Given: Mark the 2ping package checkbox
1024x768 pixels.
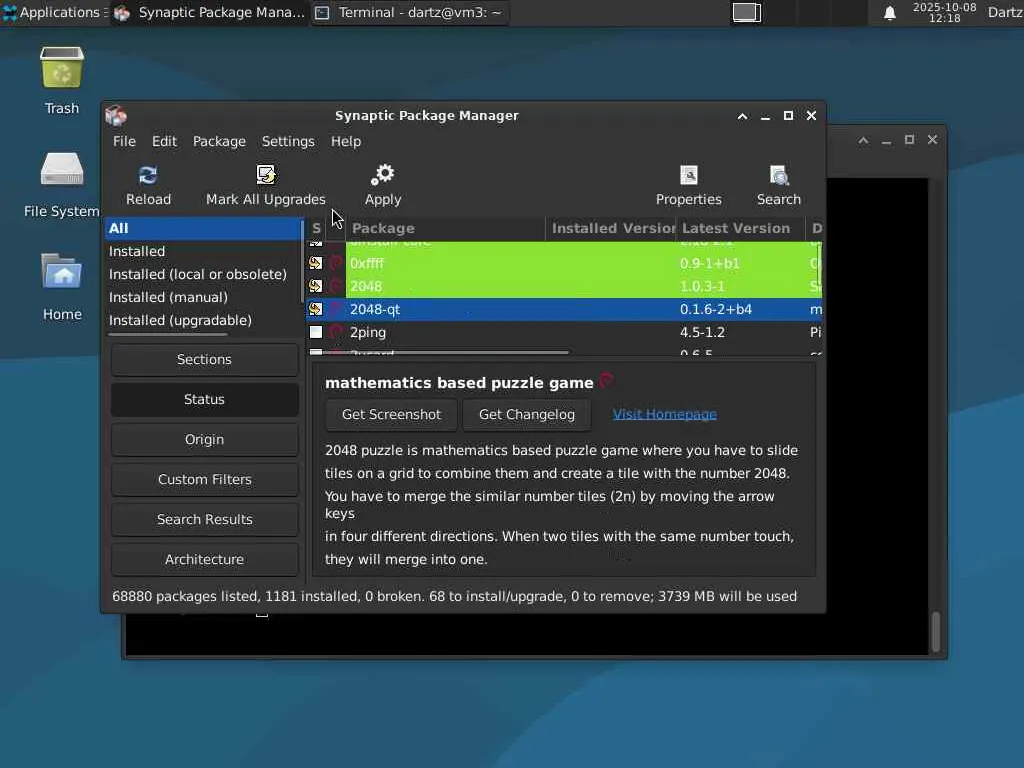Looking at the screenshot, I should (315, 332).
